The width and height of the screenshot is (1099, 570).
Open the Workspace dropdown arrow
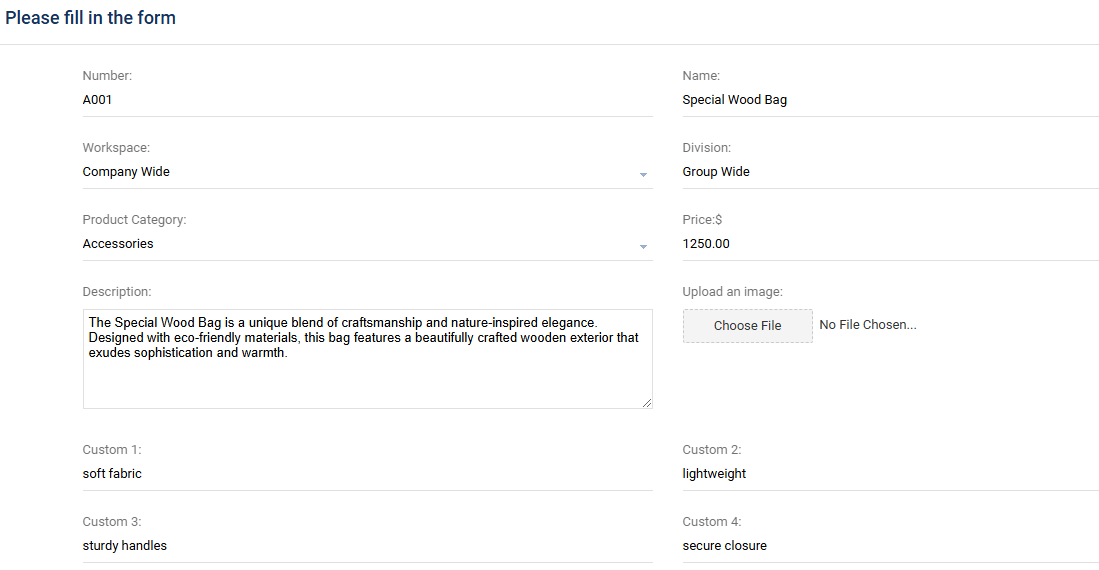tap(643, 175)
